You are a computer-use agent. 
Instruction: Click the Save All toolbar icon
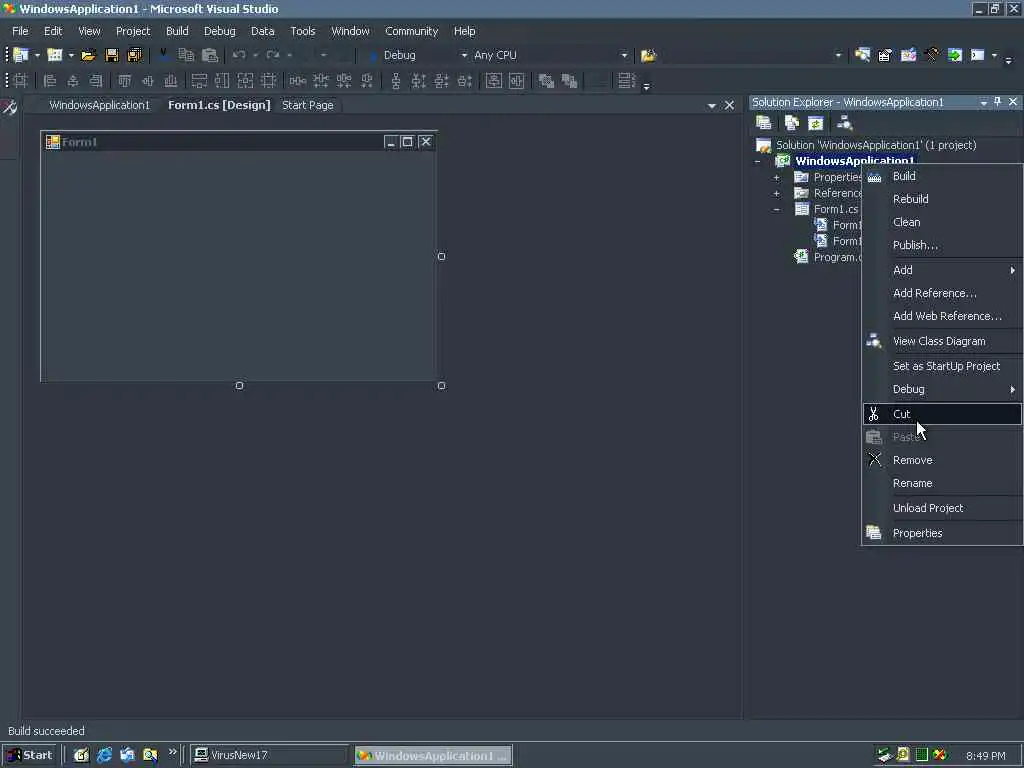135,56
